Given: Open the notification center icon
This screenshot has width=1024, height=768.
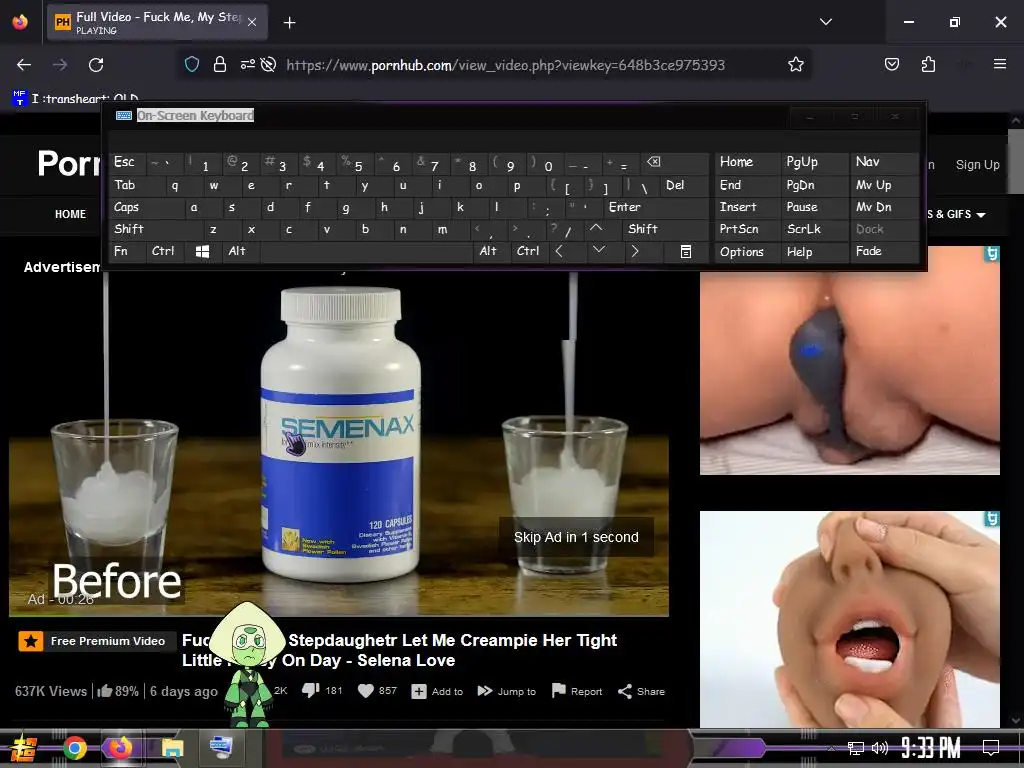Looking at the screenshot, I should click(991, 747).
